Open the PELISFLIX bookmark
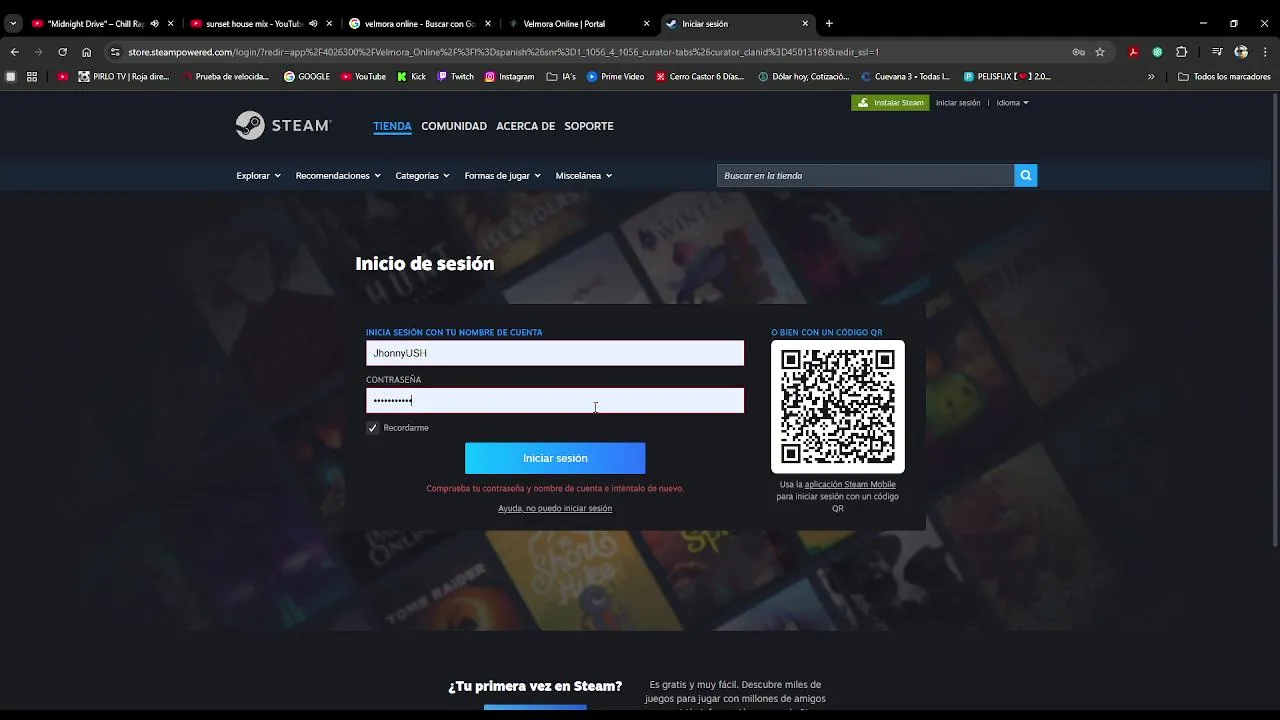The height and width of the screenshot is (720, 1280). 1008,76
